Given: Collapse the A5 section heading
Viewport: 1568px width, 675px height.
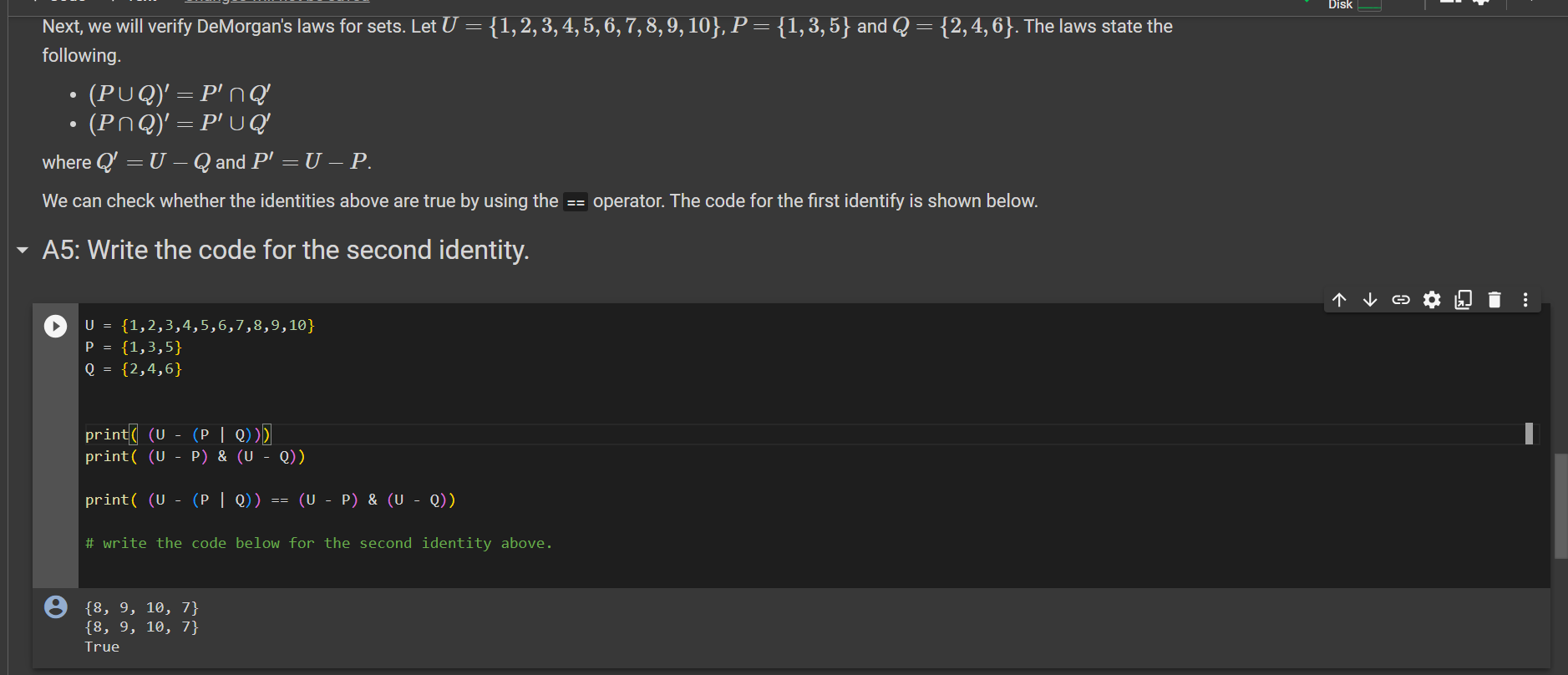Looking at the screenshot, I should pyautogui.click(x=21, y=251).
